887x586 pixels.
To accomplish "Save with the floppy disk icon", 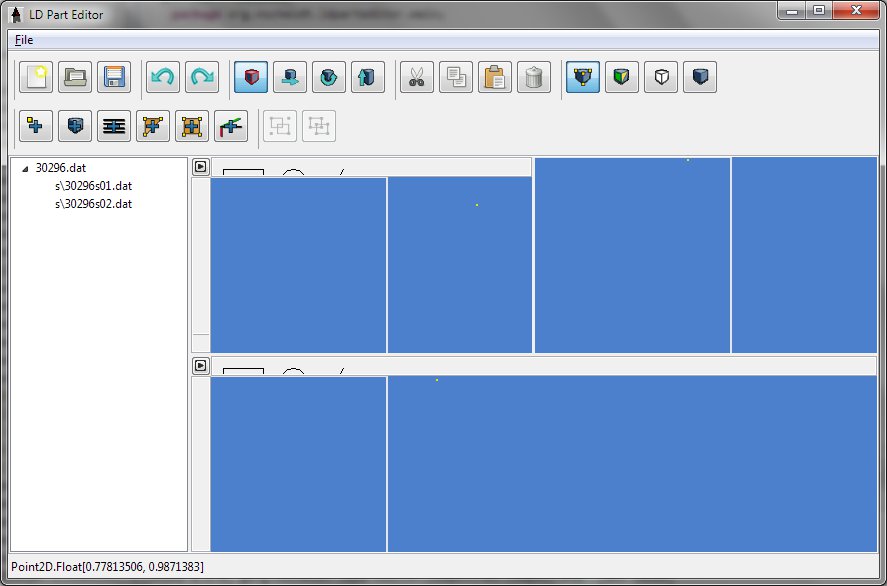I will (x=114, y=77).
